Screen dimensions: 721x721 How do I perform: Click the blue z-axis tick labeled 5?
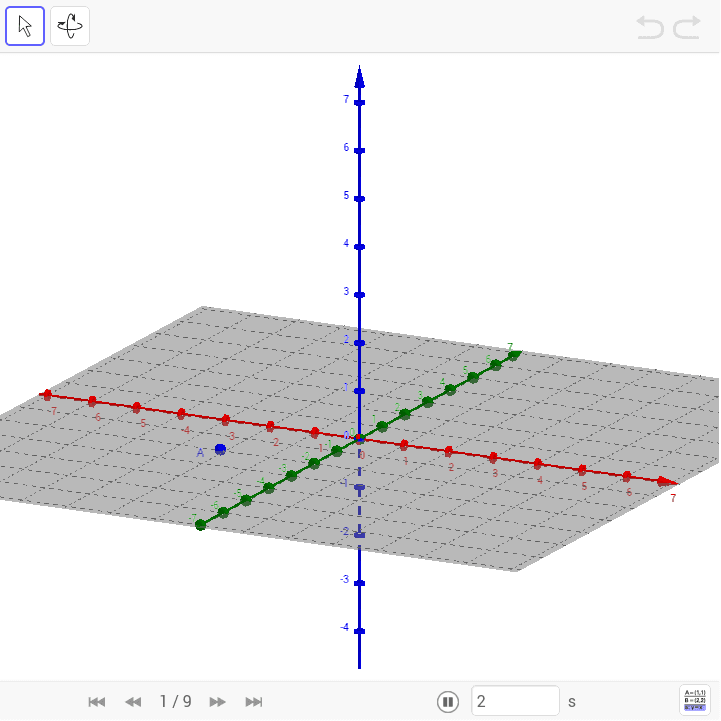pos(360,199)
